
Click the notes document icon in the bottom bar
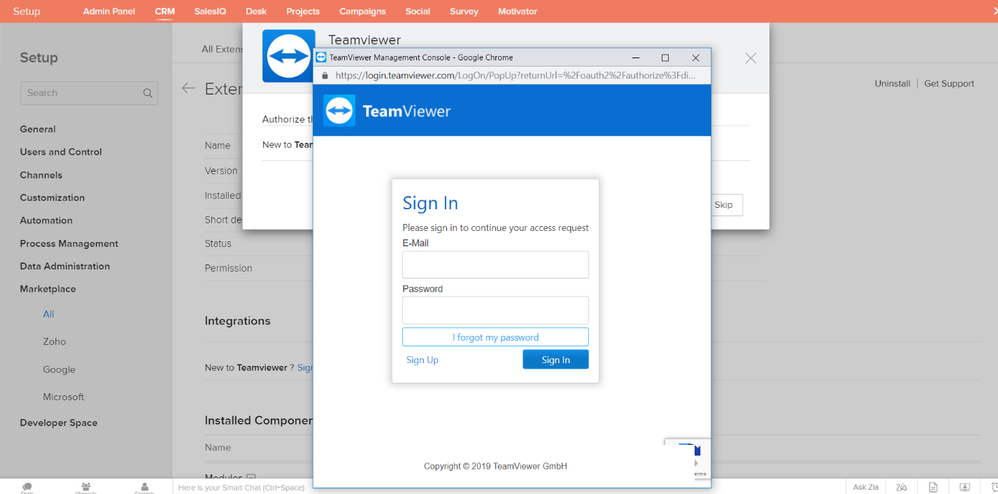click(x=933, y=488)
